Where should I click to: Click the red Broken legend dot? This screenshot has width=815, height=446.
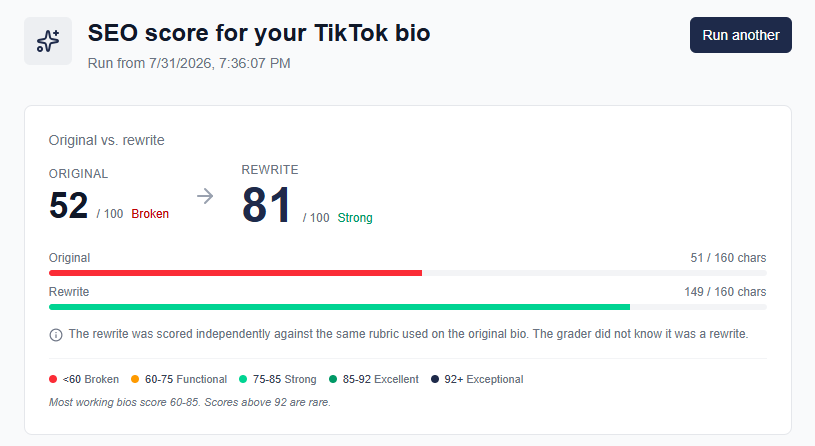pyautogui.click(x=53, y=379)
